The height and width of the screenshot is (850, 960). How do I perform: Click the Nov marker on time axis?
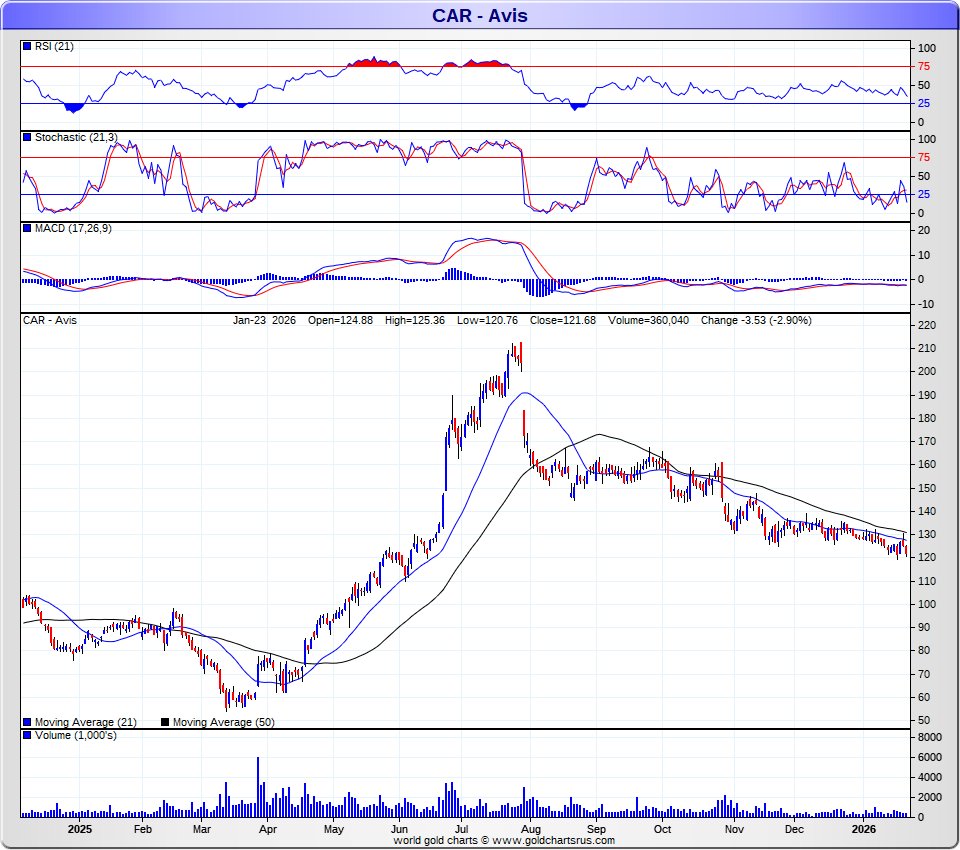tap(734, 829)
